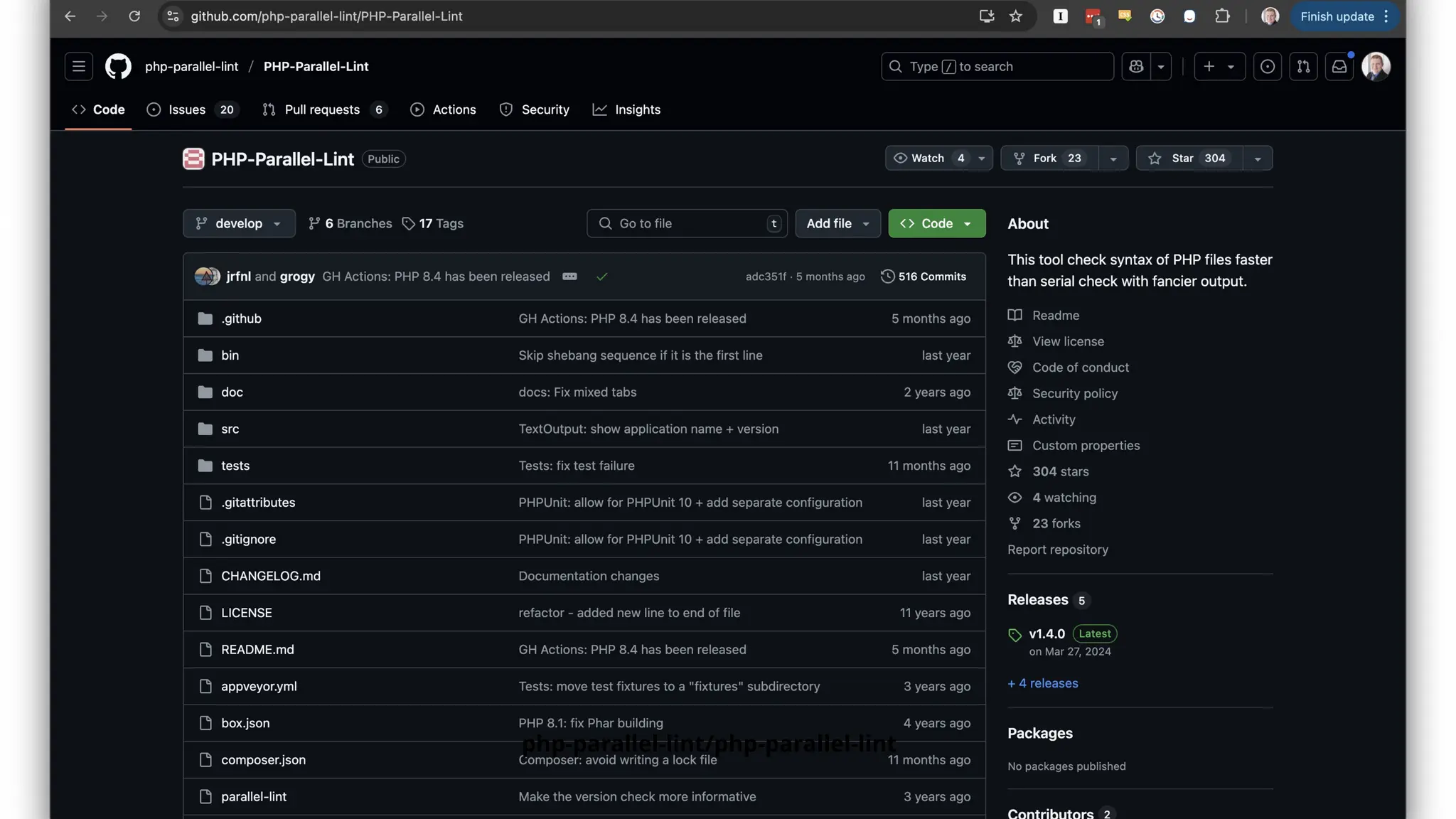This screenshot has height=819, width=1456.
Task: Star the PHP-Parallel-Lint repository
Action: click(x=1189, y=158)
